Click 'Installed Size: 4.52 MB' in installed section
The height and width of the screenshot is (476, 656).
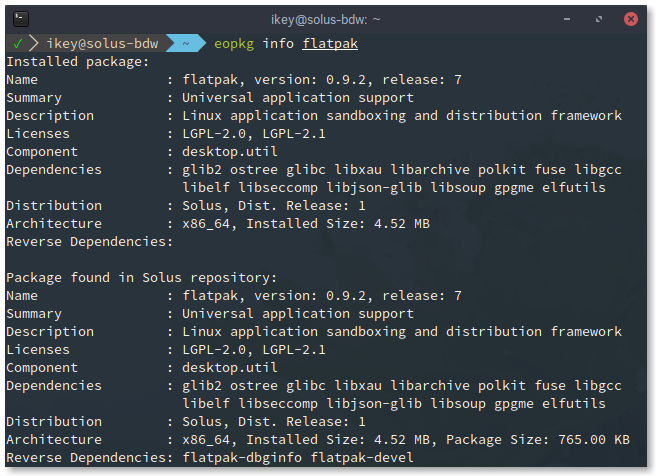tap(338, 224)
